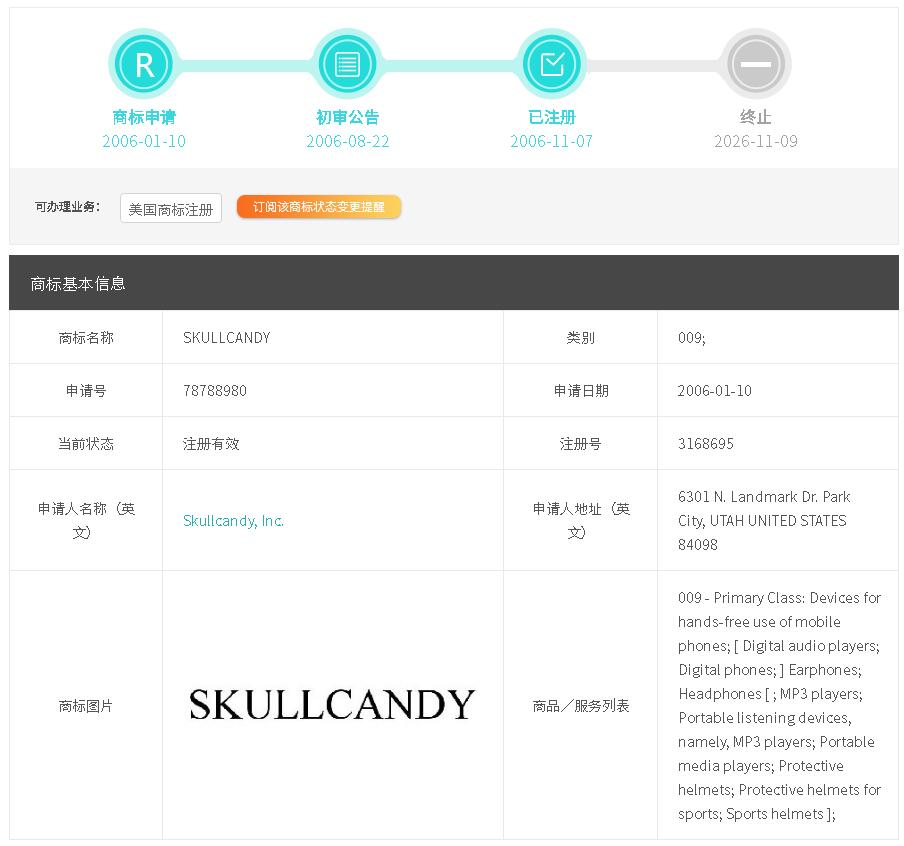
Task: Click the 已注册 checkmark icon
Action: pos(551,64)
